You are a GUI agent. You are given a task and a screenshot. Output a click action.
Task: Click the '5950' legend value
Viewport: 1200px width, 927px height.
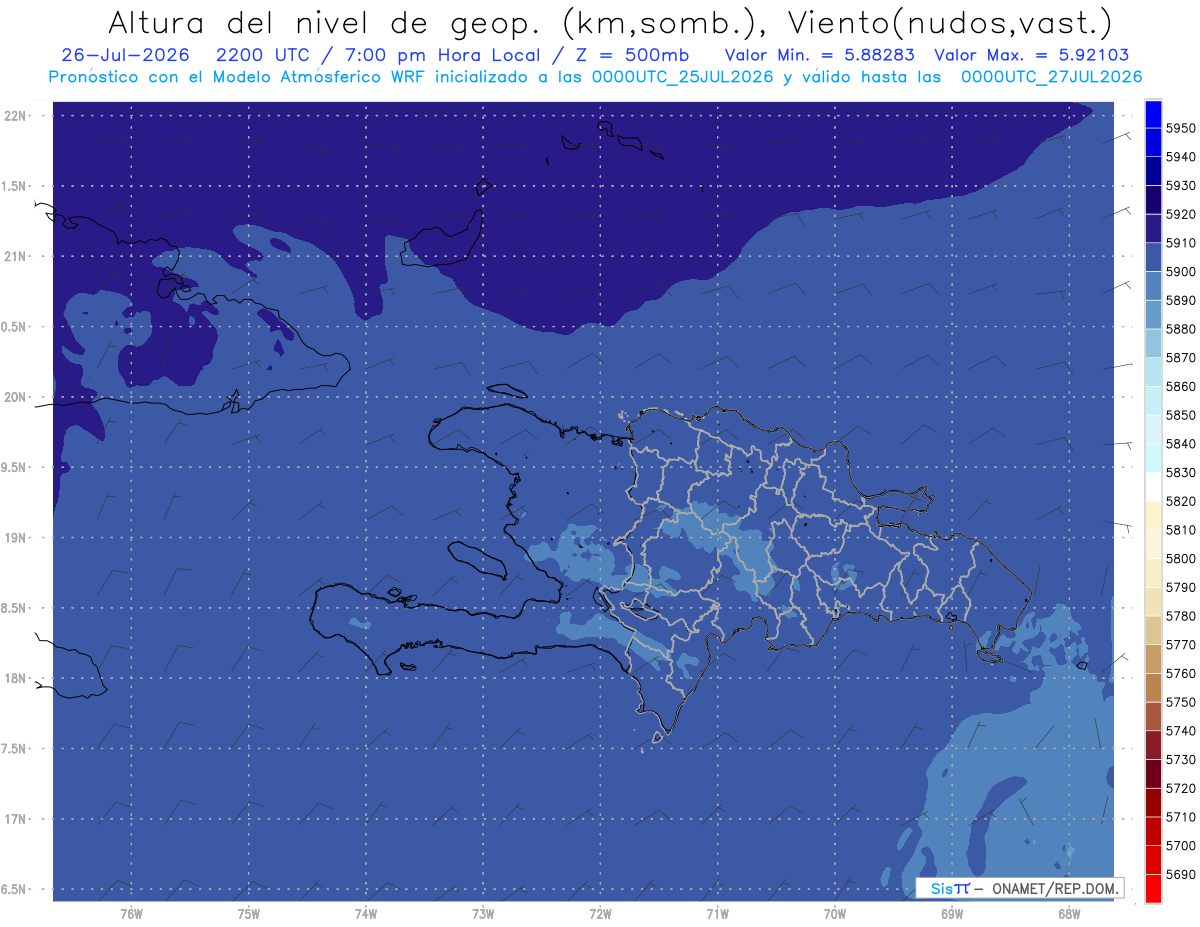point(1181,128)
